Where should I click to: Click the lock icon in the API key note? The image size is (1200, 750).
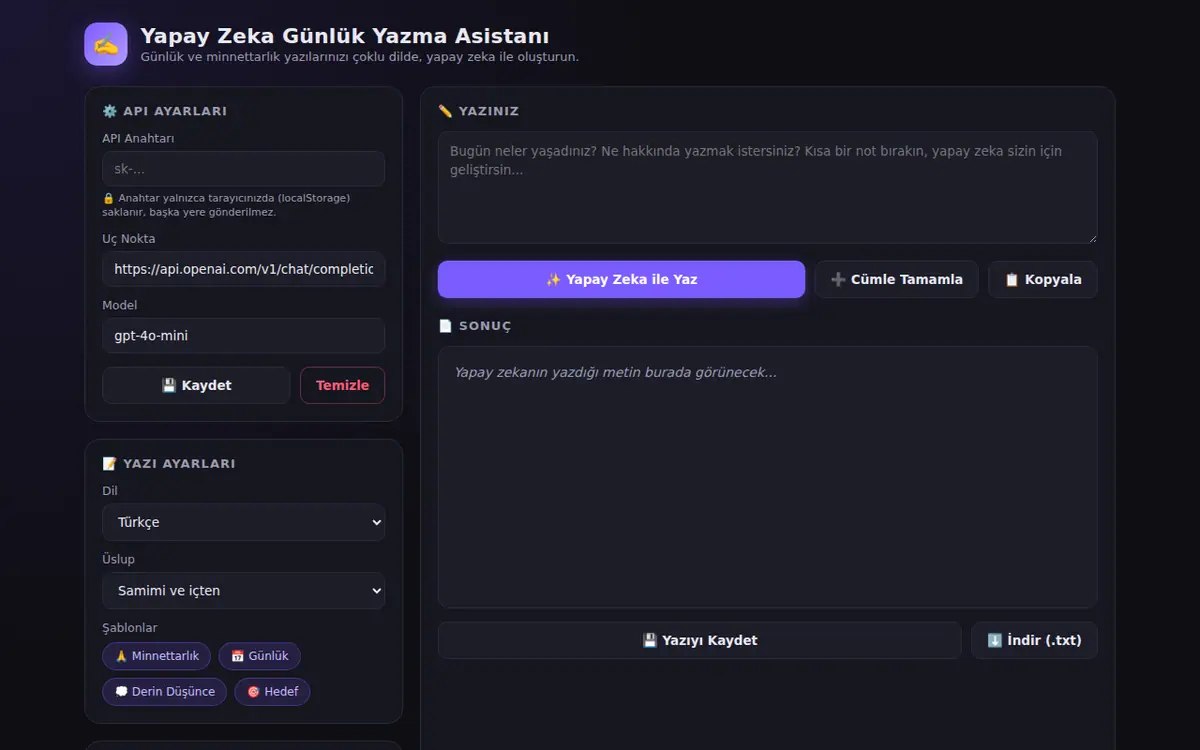pyautogui.click(x=108, y=198)
